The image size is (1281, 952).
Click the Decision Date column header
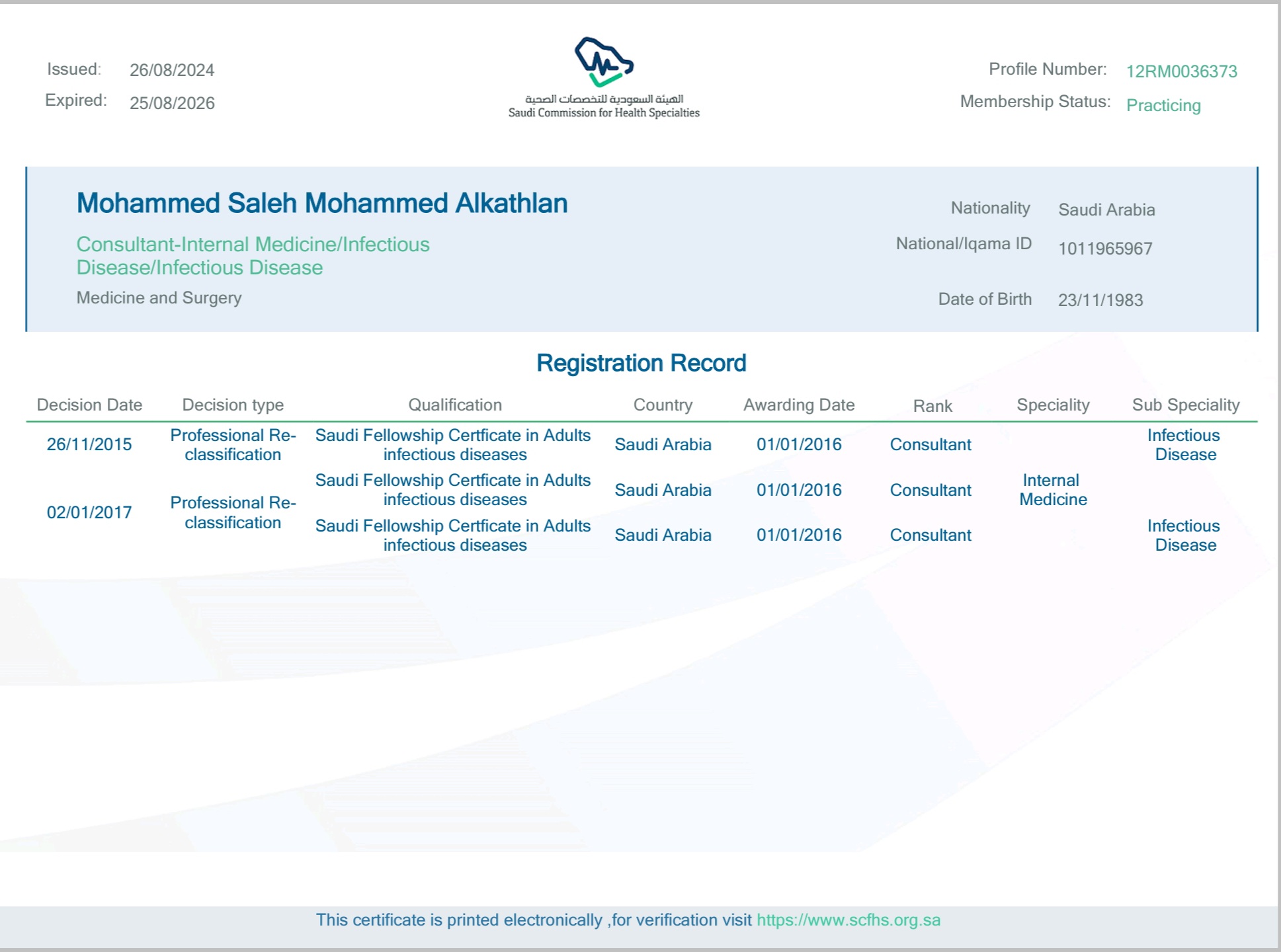[x=89, y=405]
